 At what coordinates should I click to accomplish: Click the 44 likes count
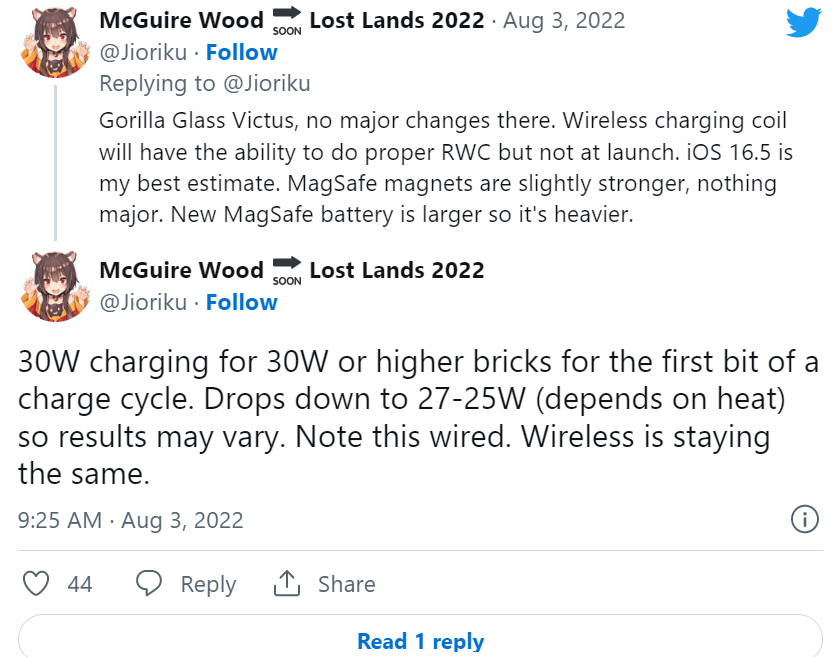pyautogui.click(x=80, y=584)
